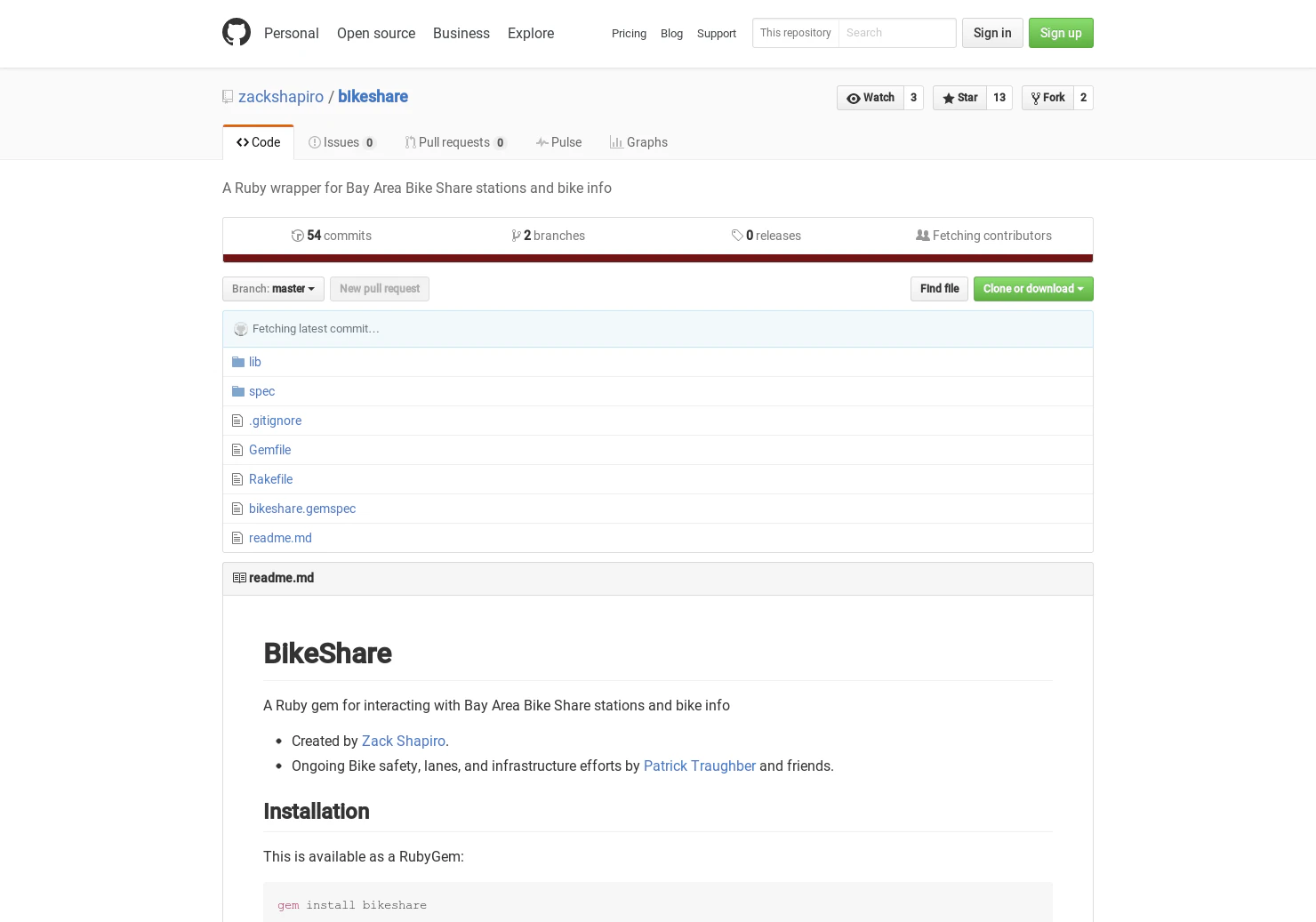Click the dark red language bar
Image resolution: width=1316 pixels, height=922 pixels.
(658, 259)
